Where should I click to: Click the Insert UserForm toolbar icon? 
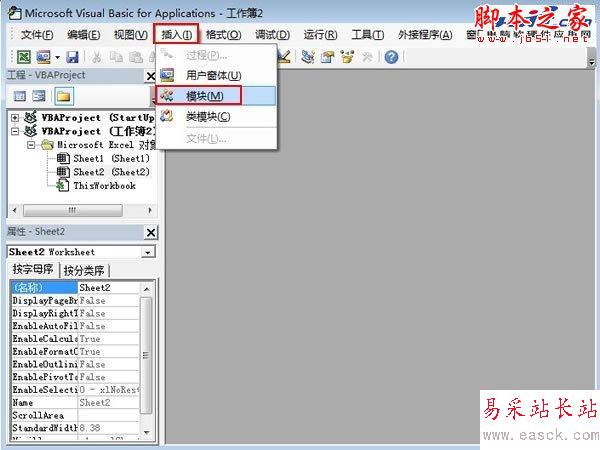point(43,57)
